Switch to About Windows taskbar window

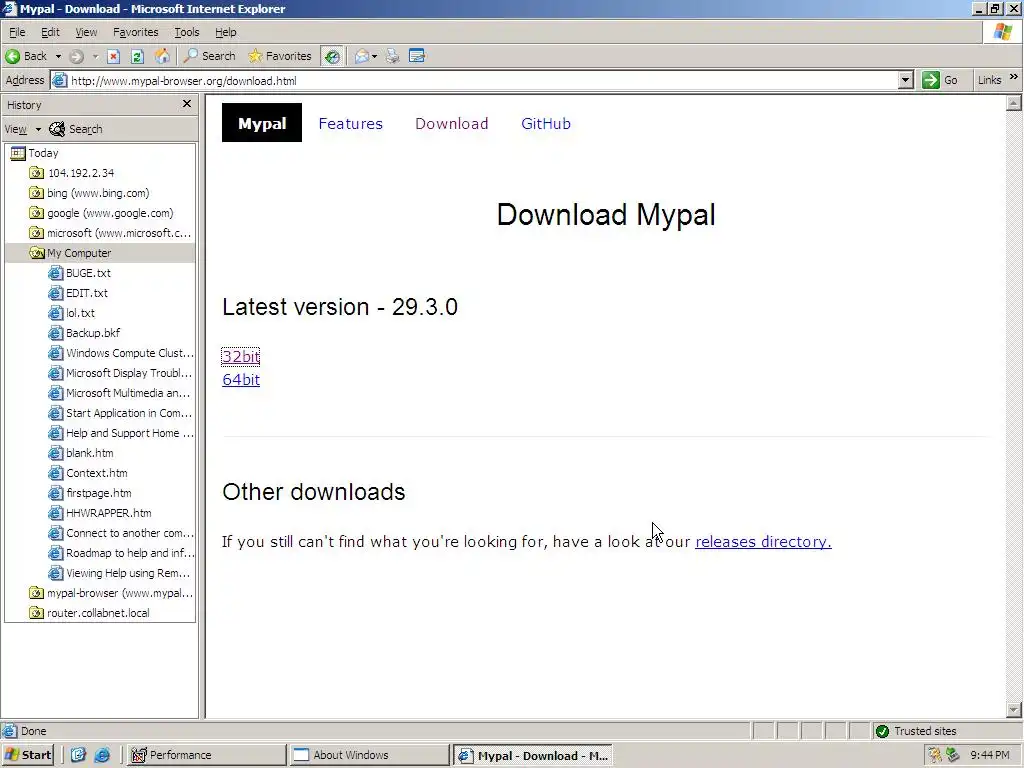click(x=369, y=755)
